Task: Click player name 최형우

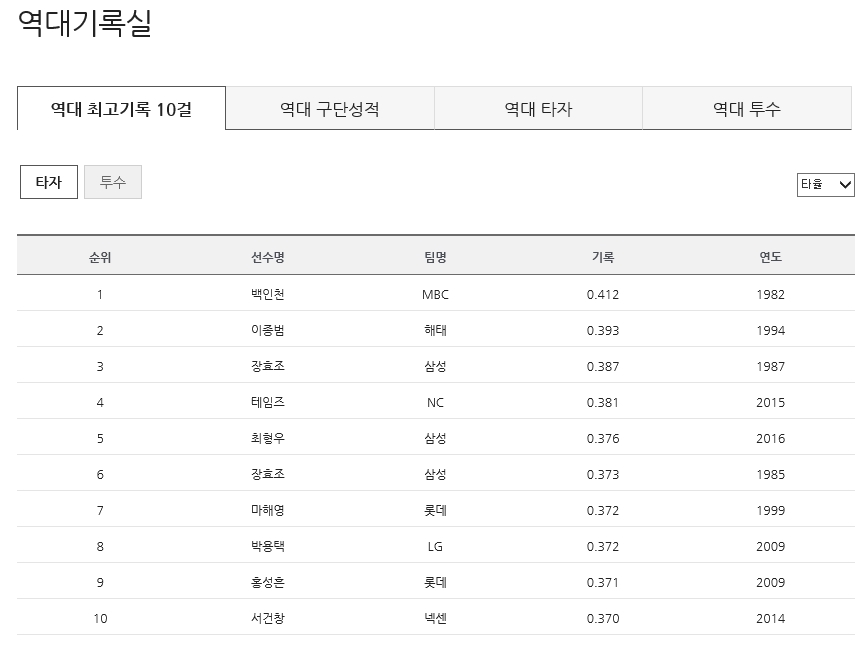Action: tap(267, 439)
